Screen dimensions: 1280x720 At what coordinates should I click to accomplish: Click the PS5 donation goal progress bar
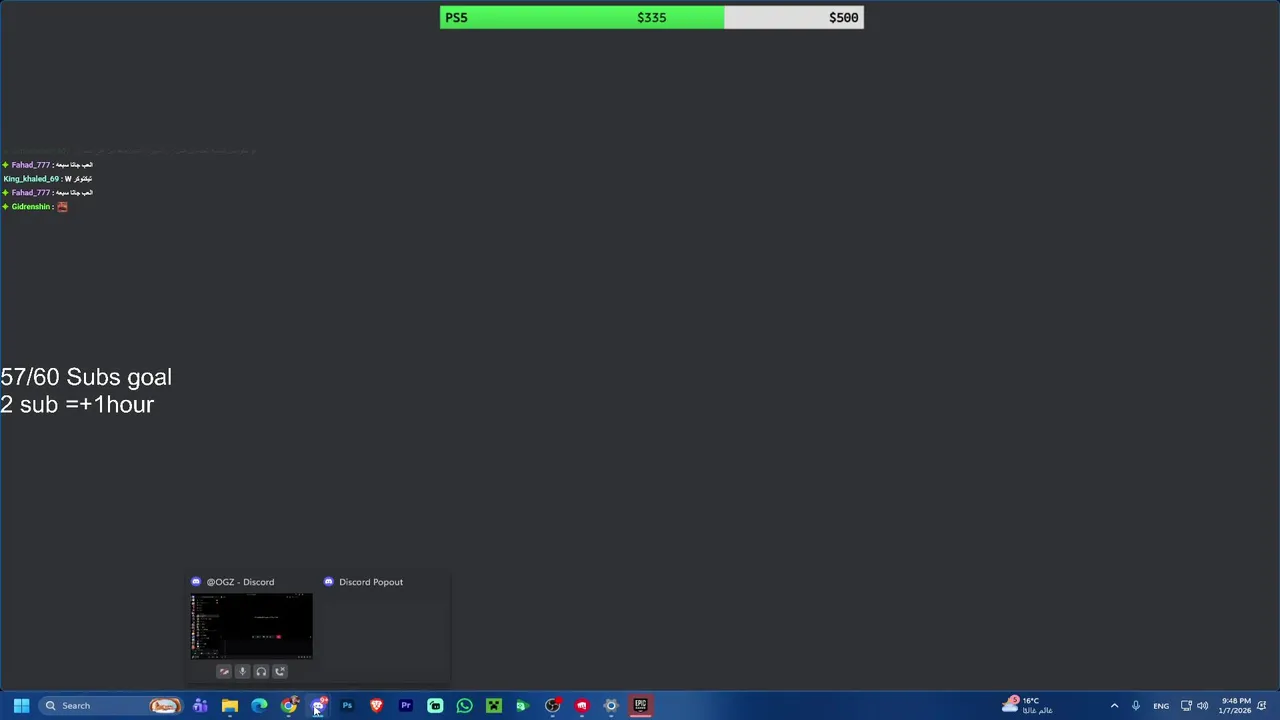click(x=652, y=17)
